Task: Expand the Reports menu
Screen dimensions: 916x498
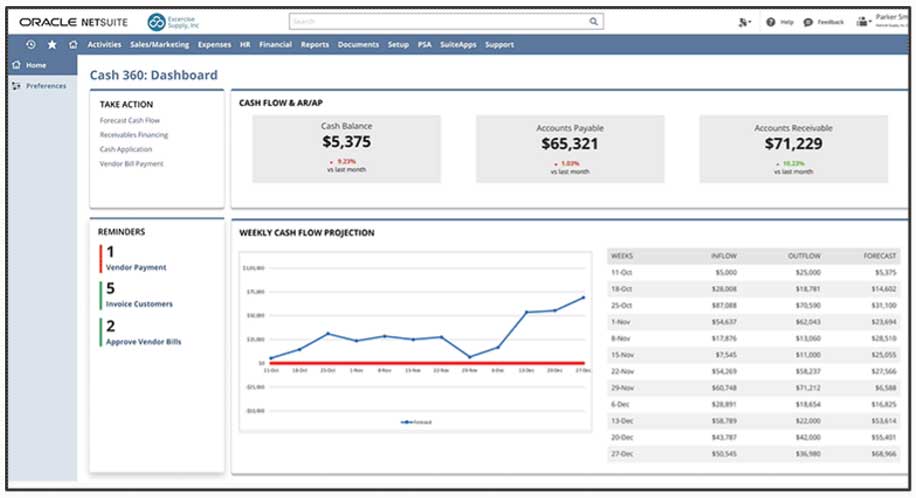Action: [314, 44]
